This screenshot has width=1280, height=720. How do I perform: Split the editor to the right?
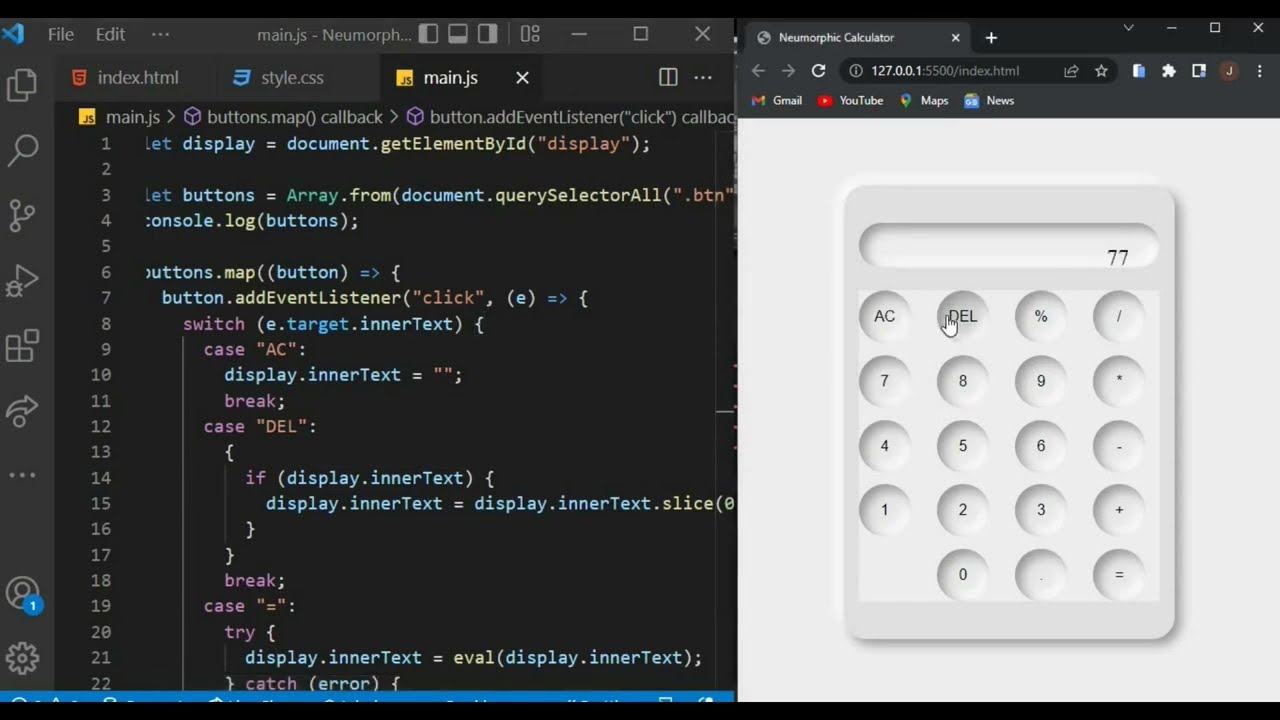pyautogui.click(x=668, y=77)
